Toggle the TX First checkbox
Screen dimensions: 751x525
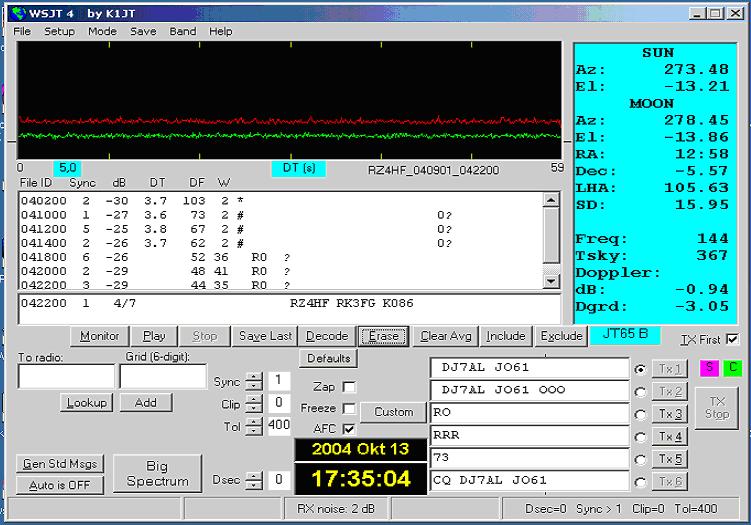[732, 339]
